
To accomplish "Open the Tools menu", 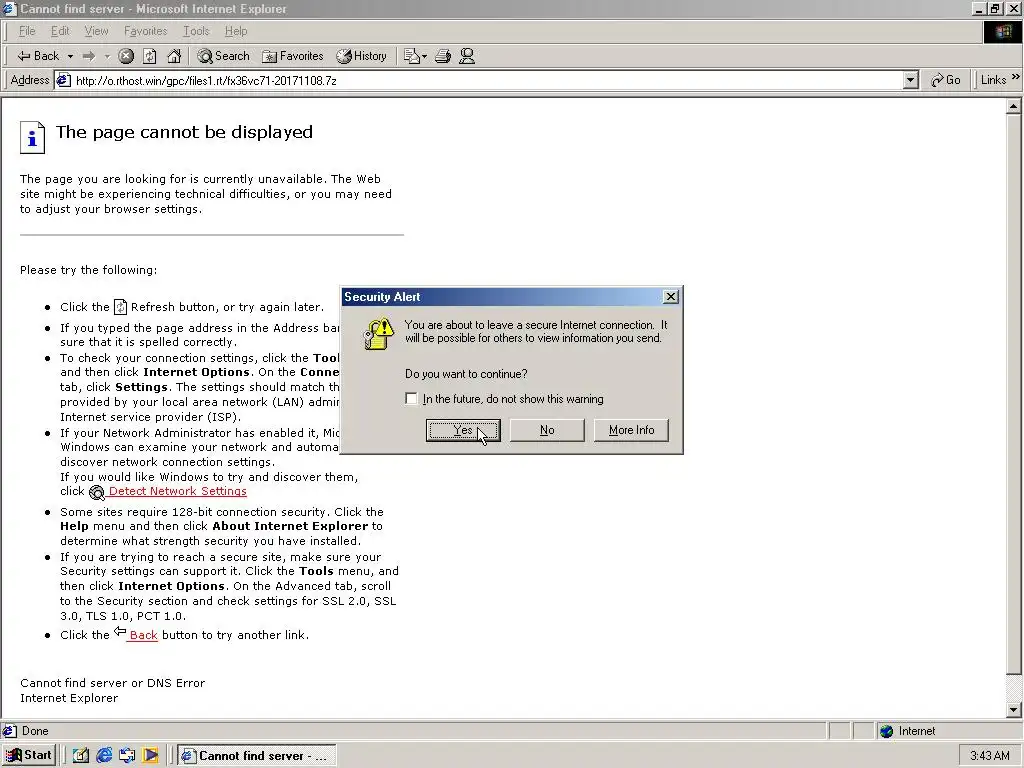I will click(196, 31).
